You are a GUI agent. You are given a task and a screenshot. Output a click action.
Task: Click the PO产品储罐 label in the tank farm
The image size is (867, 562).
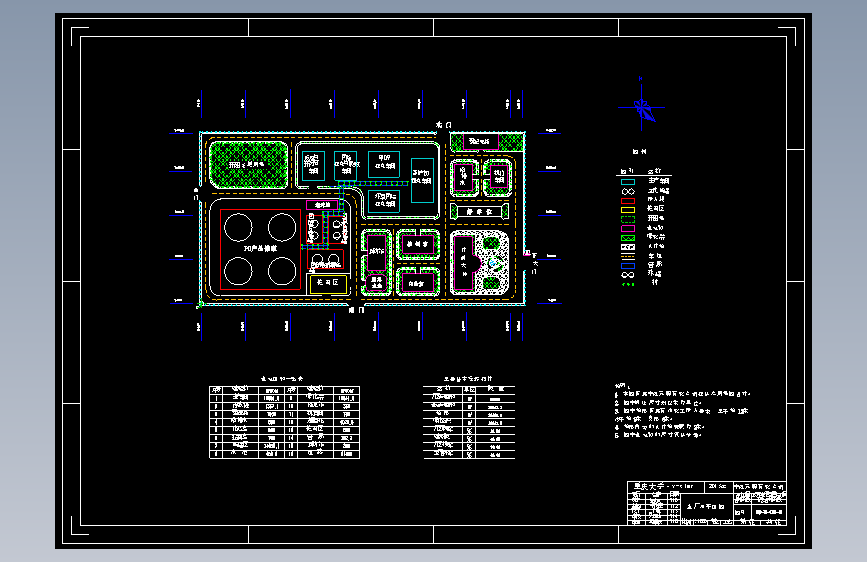click(x=260, y=248)
